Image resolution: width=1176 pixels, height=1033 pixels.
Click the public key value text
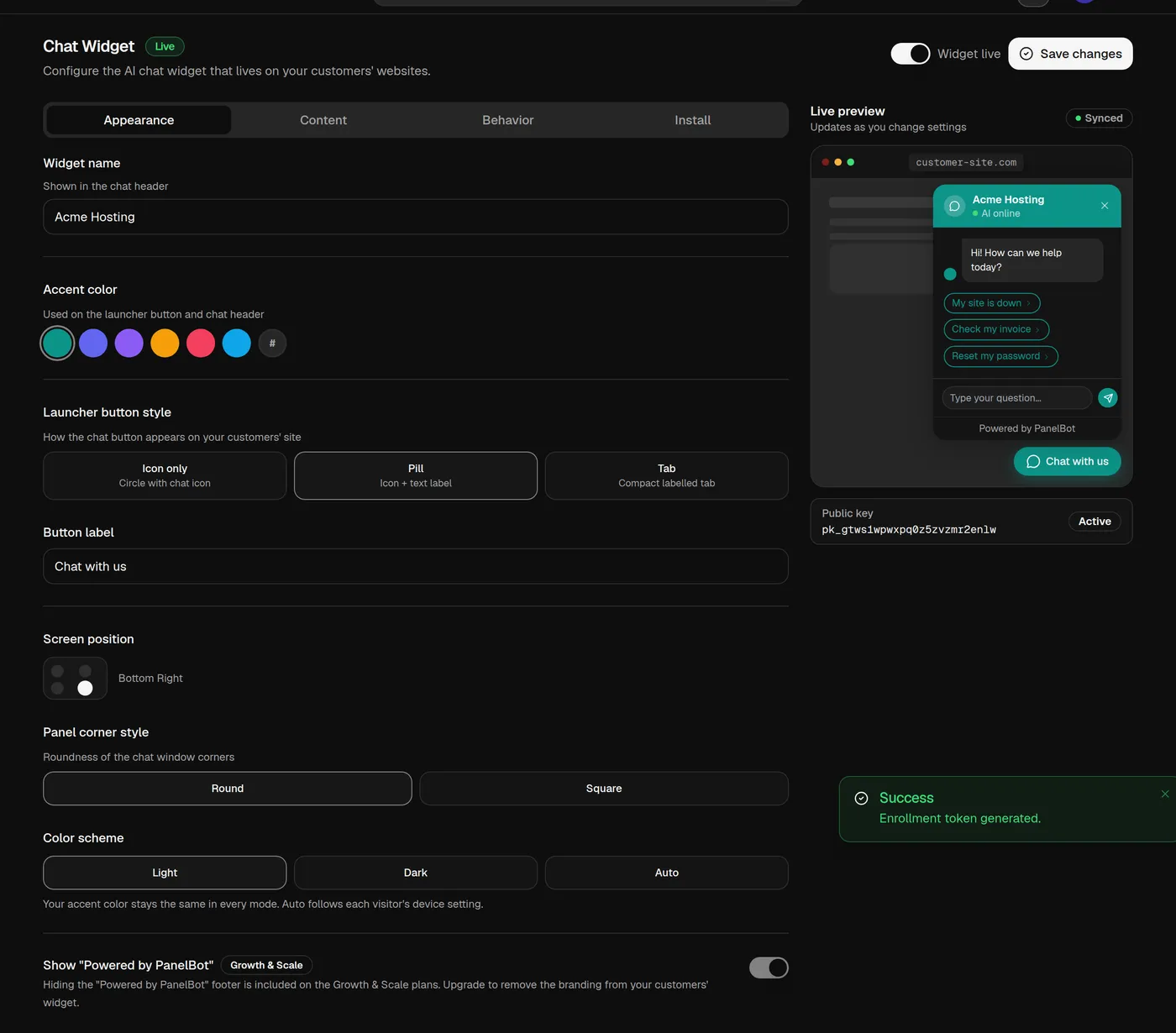click(909, 530)
